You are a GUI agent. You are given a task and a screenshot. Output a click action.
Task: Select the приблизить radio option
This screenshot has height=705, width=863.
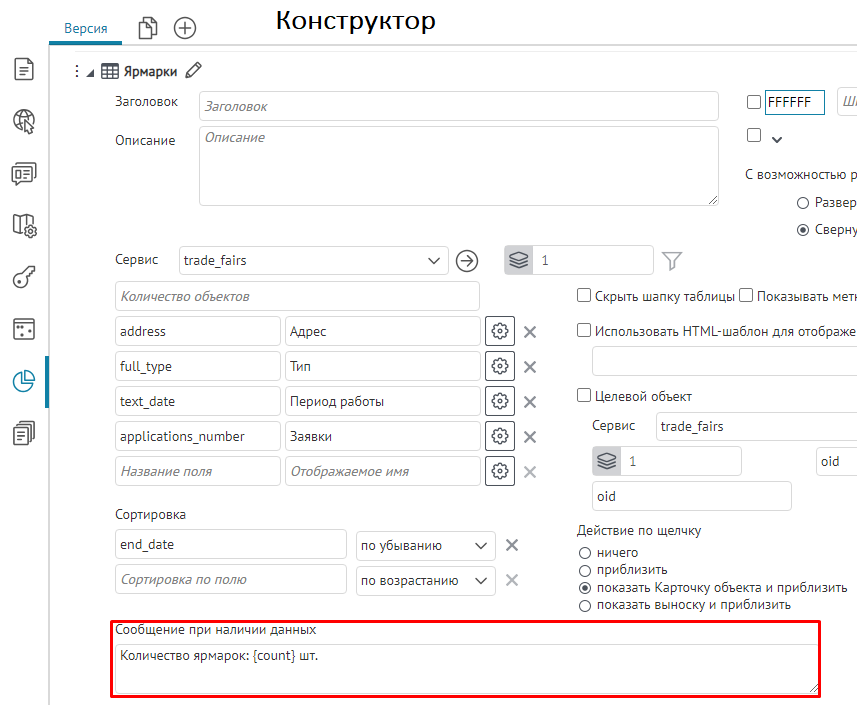point(585,570)
